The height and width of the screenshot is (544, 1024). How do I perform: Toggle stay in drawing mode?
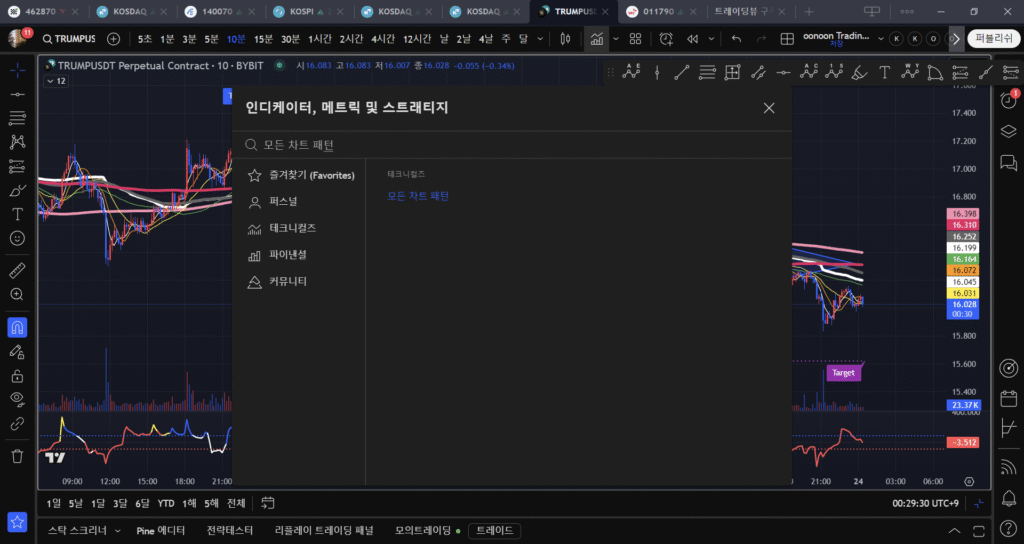click(x=17, y=352)
